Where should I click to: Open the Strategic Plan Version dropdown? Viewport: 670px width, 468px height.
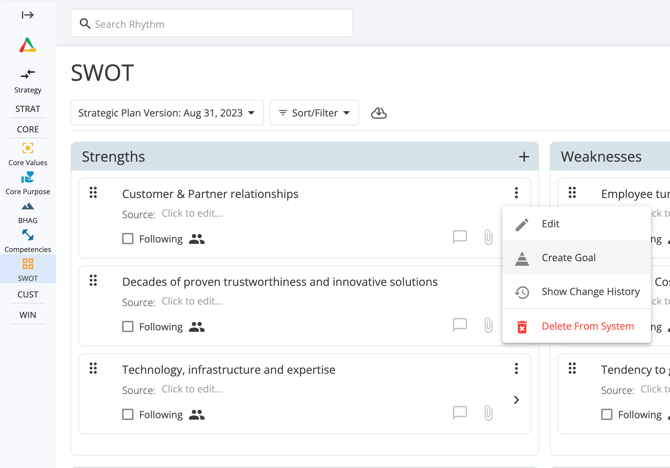(167, 113)
